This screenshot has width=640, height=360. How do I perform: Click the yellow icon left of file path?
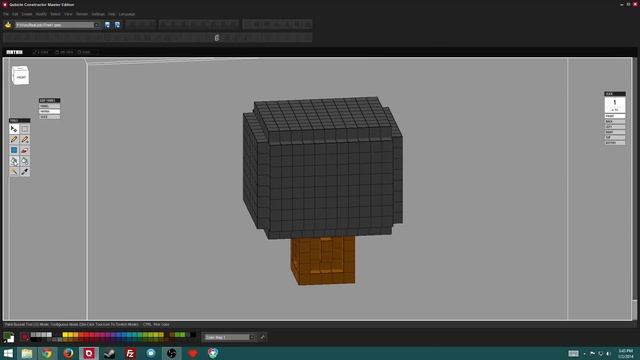click(8, 25)
